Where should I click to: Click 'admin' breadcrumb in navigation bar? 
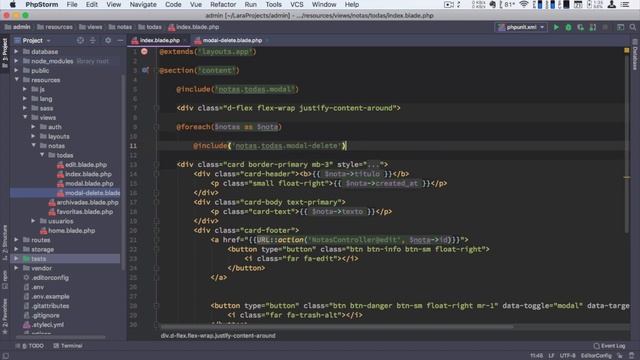point(18,27)
